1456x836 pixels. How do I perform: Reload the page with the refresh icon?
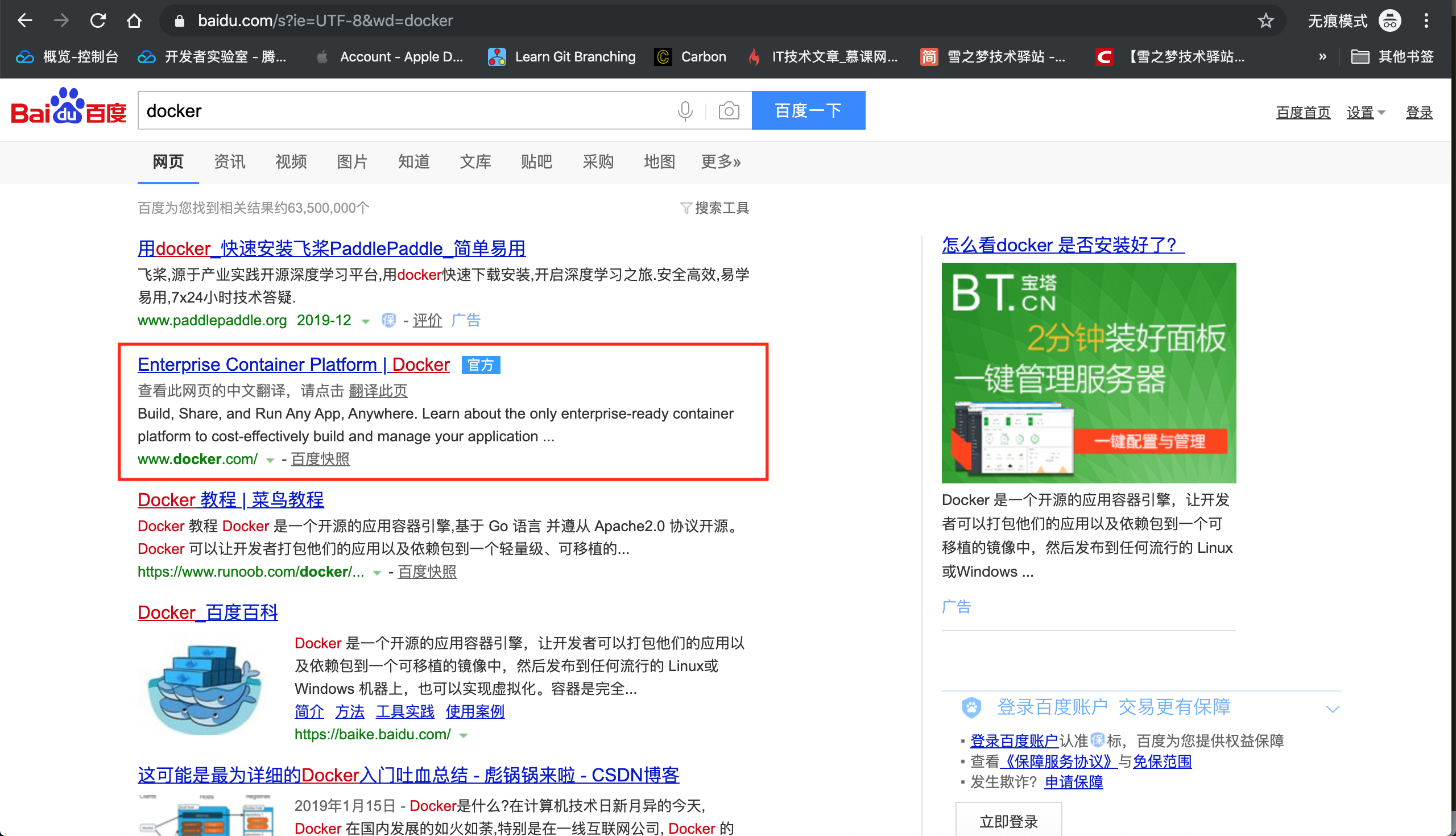(98, 21)
